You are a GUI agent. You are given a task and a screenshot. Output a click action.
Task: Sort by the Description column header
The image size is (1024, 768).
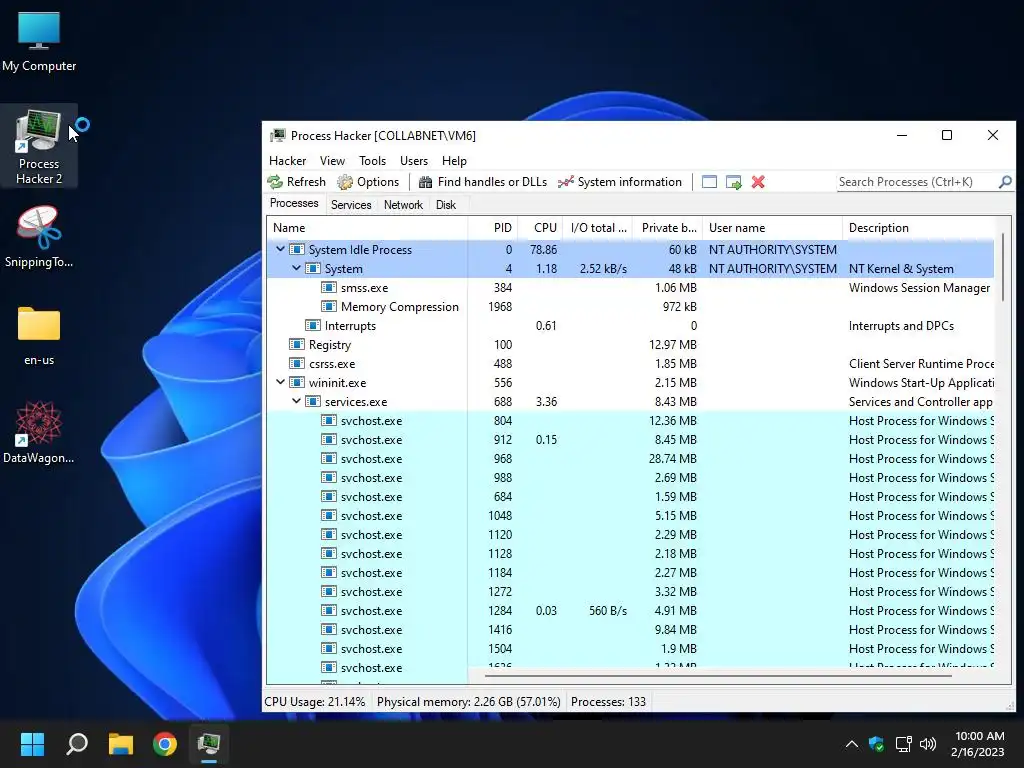pos(918,228)
